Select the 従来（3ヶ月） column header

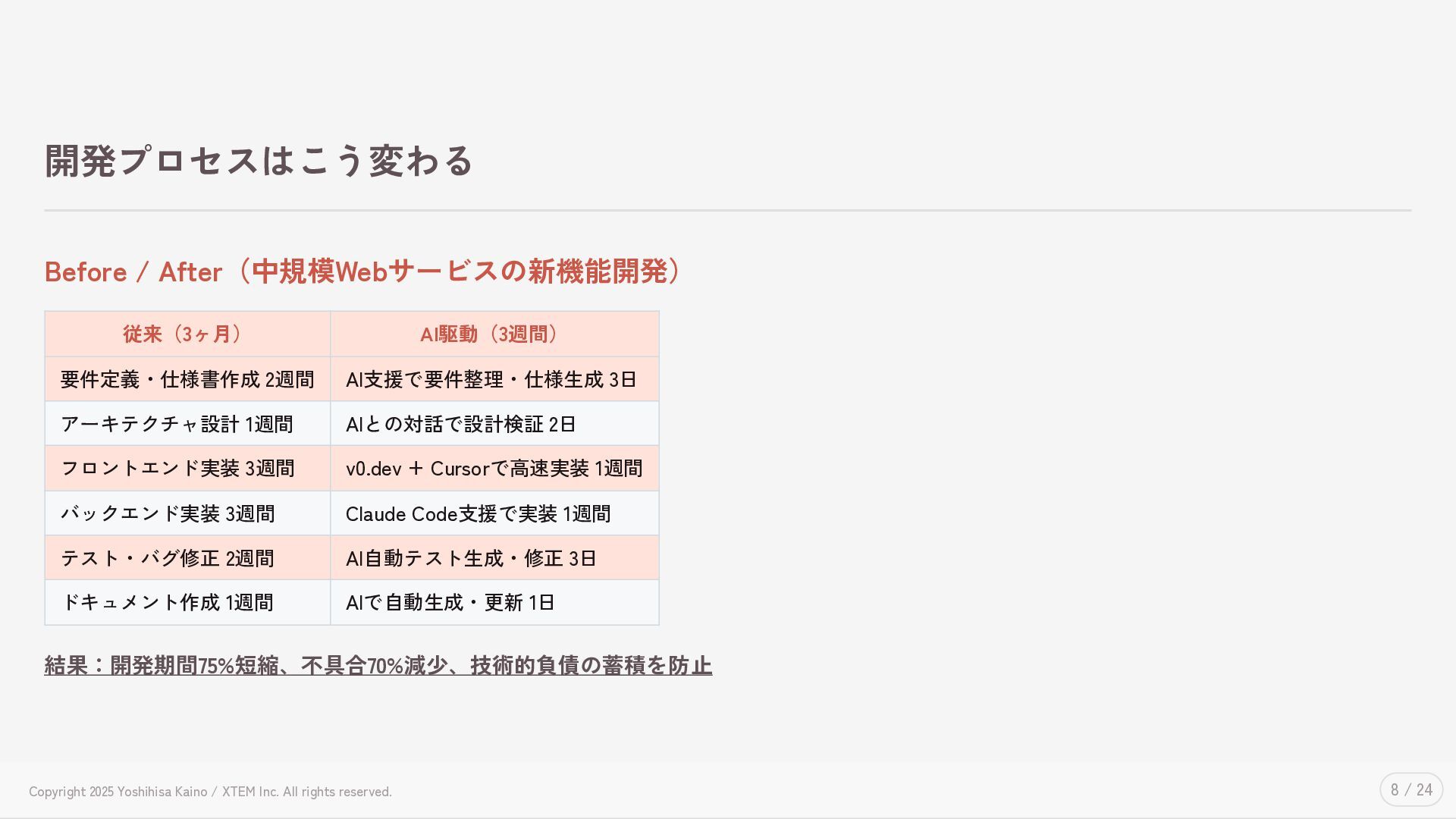[x=187, y=334]
